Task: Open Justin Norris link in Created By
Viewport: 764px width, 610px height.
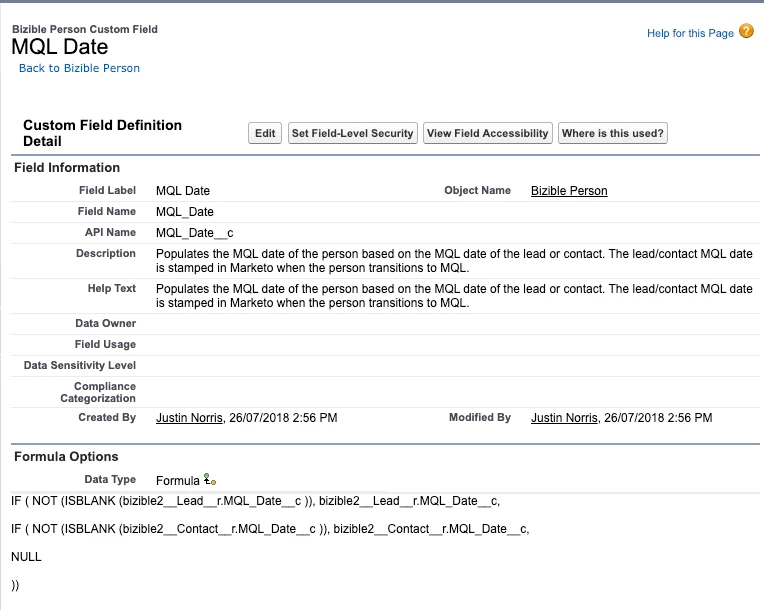Action: pyautogui.click(x=189, y=418)
